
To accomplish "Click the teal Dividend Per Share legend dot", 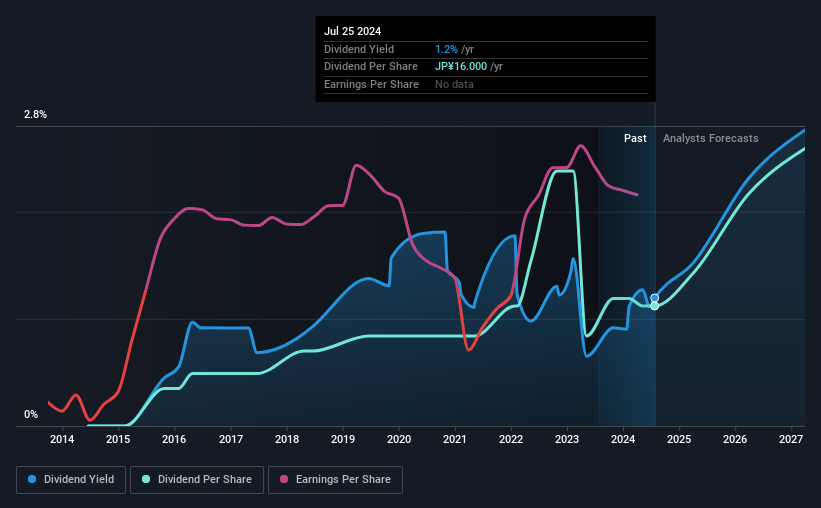I will click(x=146, y=479).
